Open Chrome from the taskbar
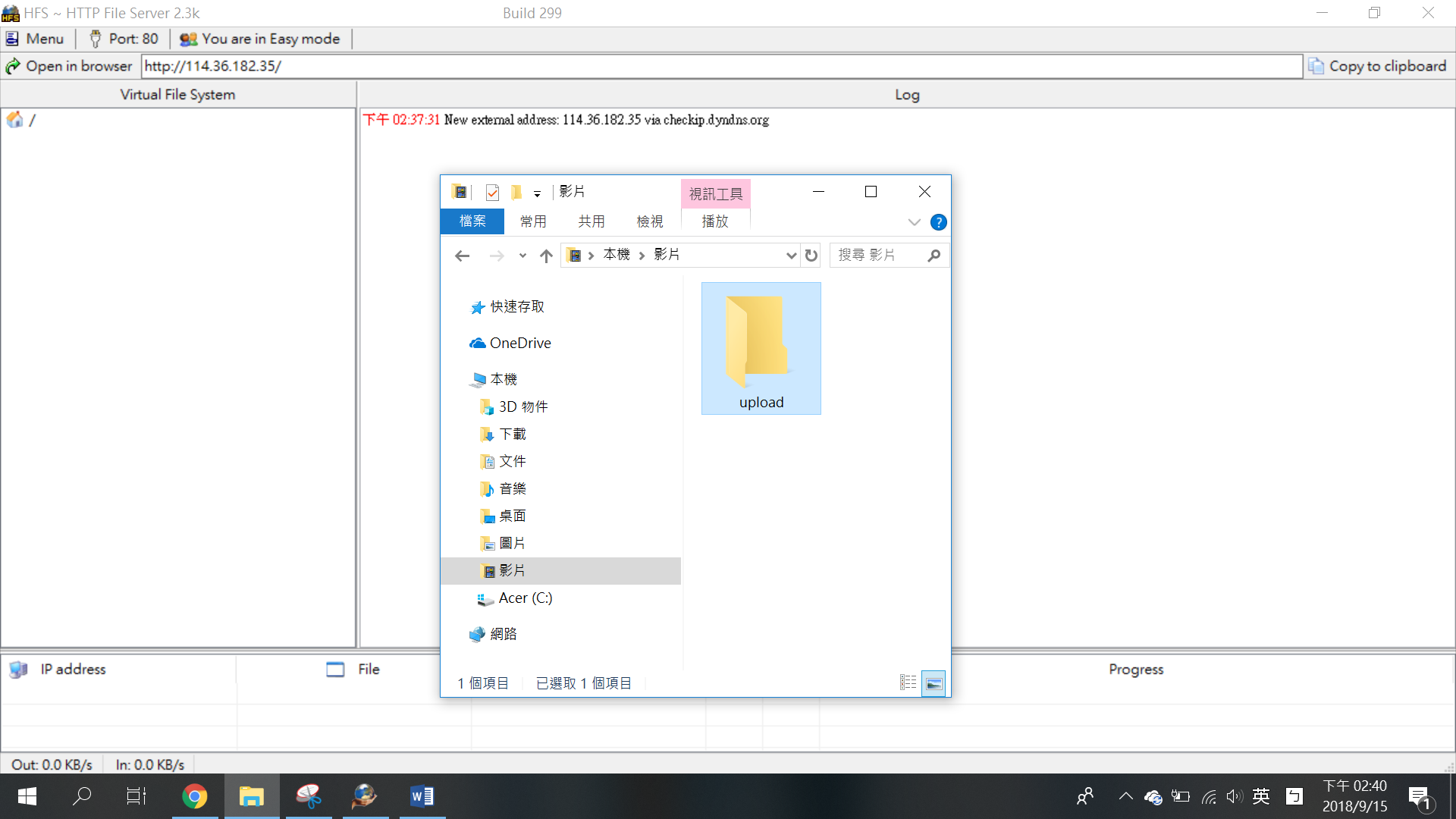Viewport: 1456px width, 819px height. tap(195, 796)
